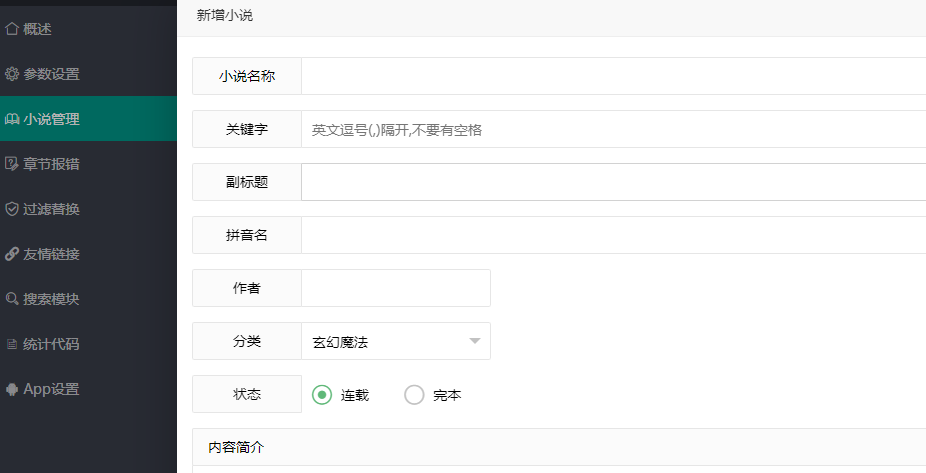Focus the 关键字 keywords input field

click(x=612, y=130)
